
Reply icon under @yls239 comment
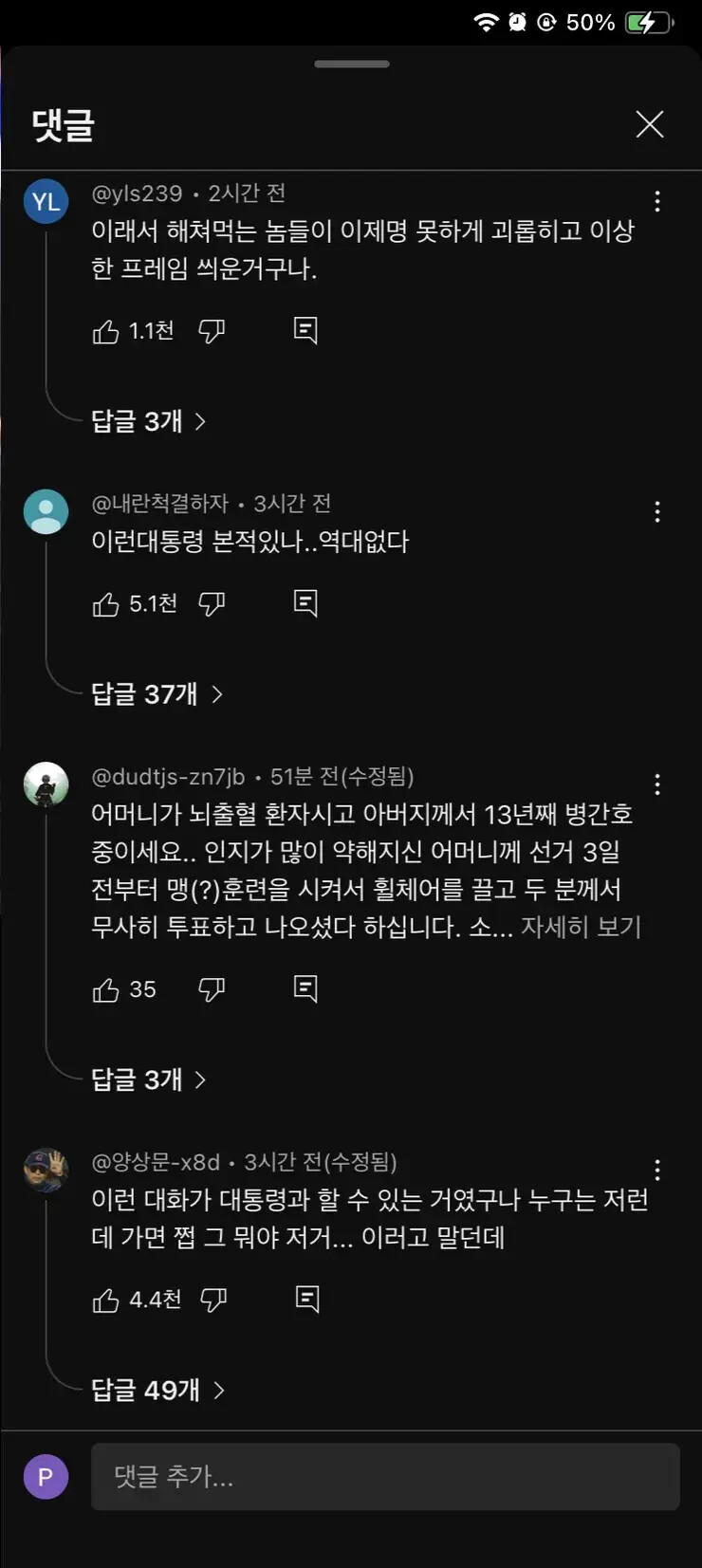(305, 330)
